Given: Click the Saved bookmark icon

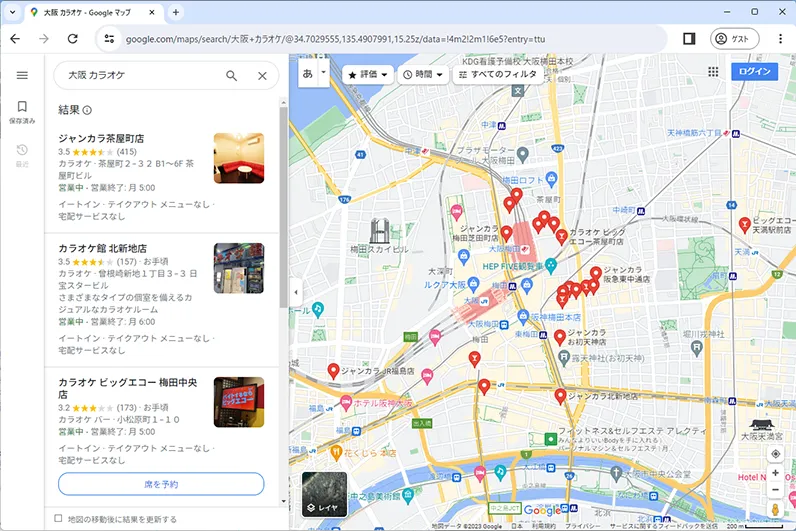Looking at the screenshot, I should [22, 107].
